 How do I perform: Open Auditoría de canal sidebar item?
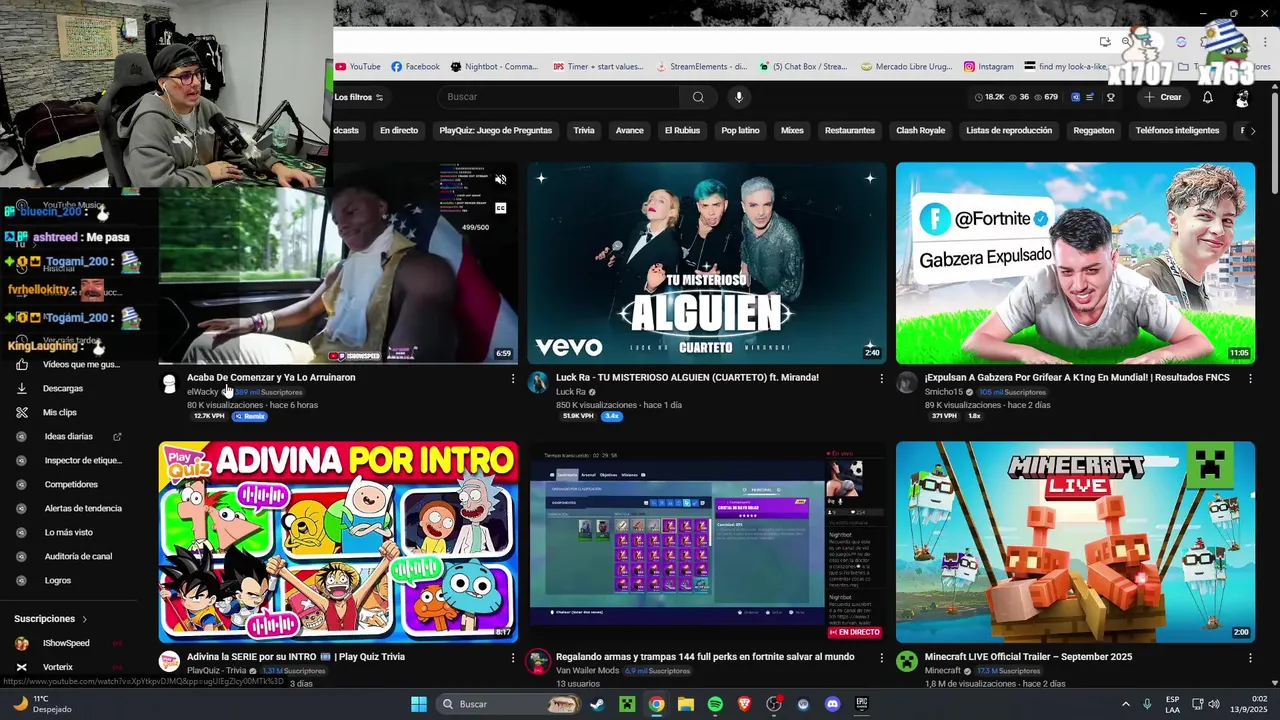(78, 556)
